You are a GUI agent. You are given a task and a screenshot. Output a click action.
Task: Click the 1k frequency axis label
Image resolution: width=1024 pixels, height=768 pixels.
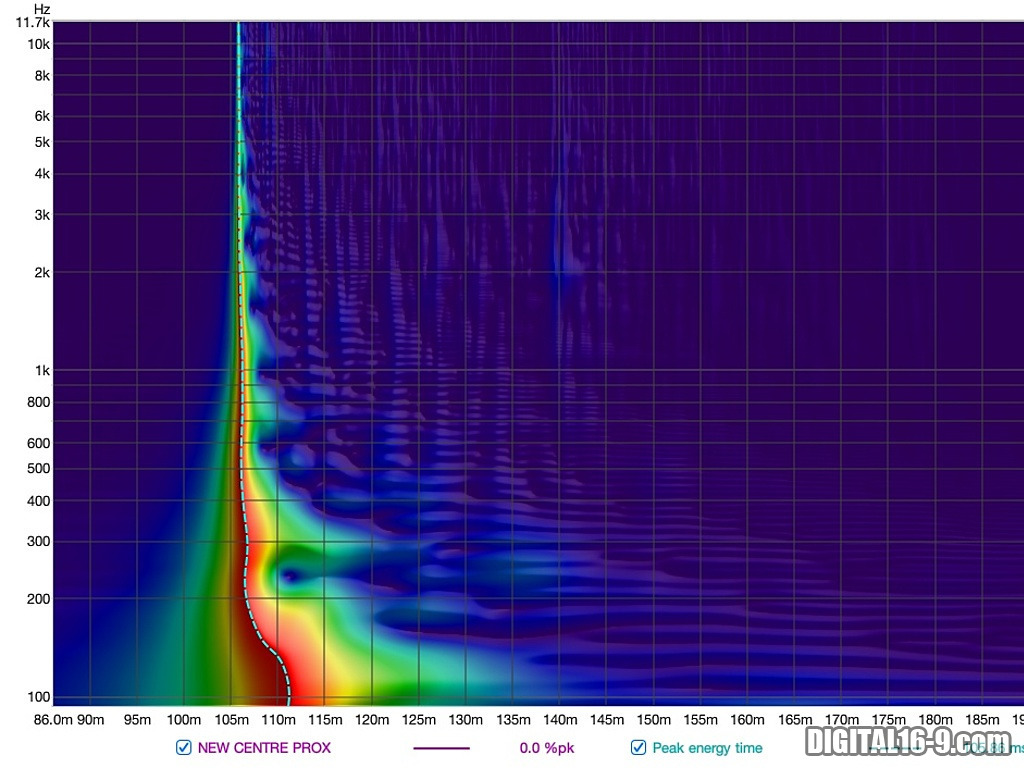[x=40, y=371]
